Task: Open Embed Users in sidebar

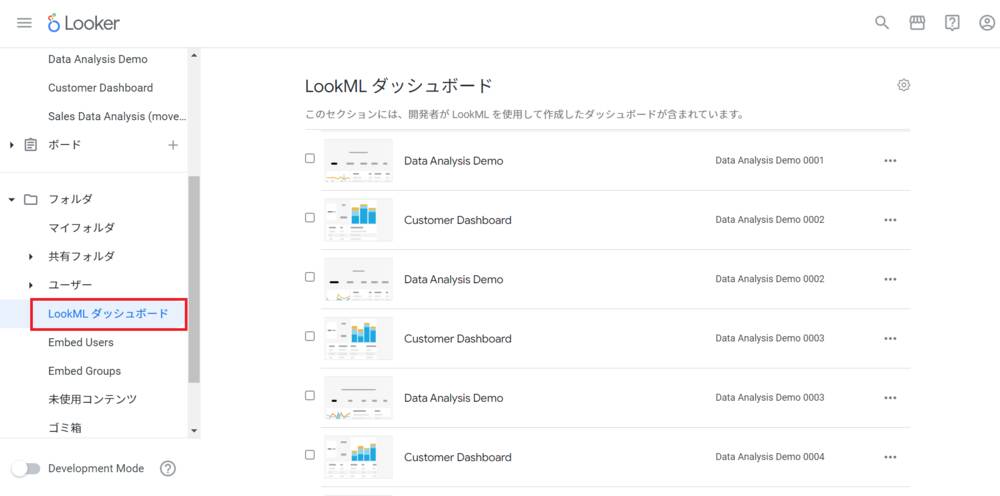Action: click(x=81, y=342)
